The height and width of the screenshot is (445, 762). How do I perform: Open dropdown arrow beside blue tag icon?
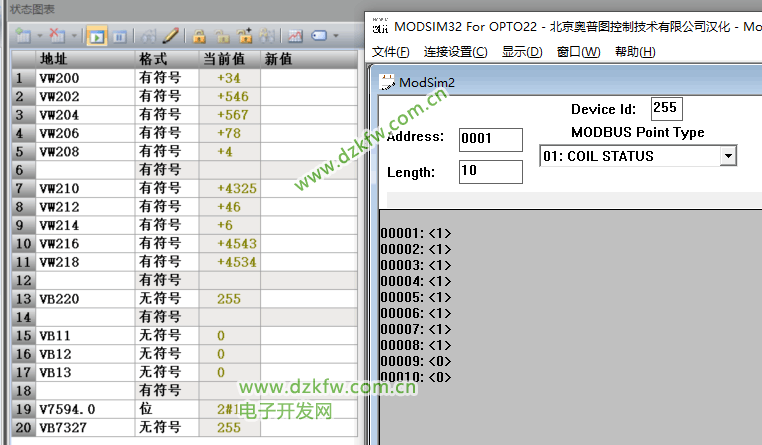coord(335,36)
